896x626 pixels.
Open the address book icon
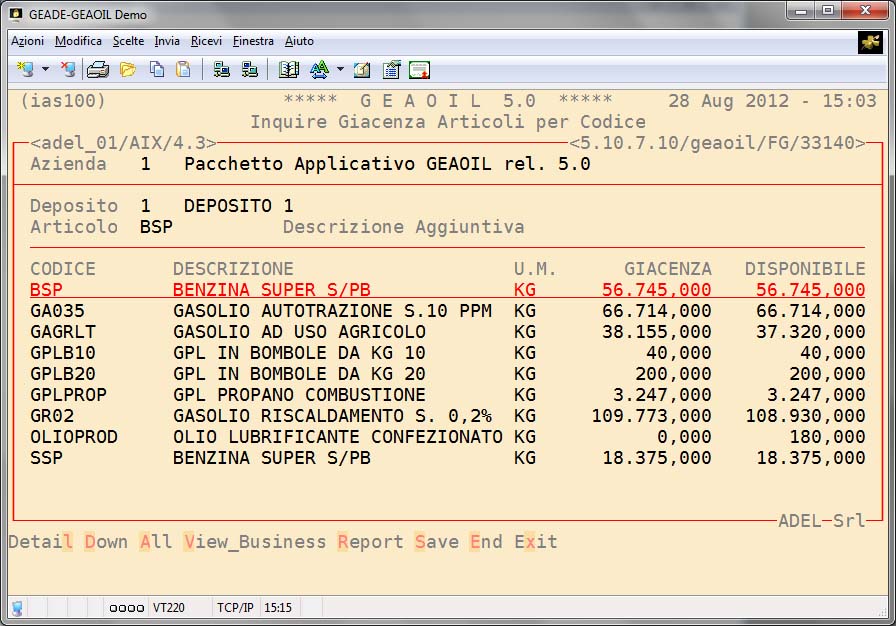point(289,70)
